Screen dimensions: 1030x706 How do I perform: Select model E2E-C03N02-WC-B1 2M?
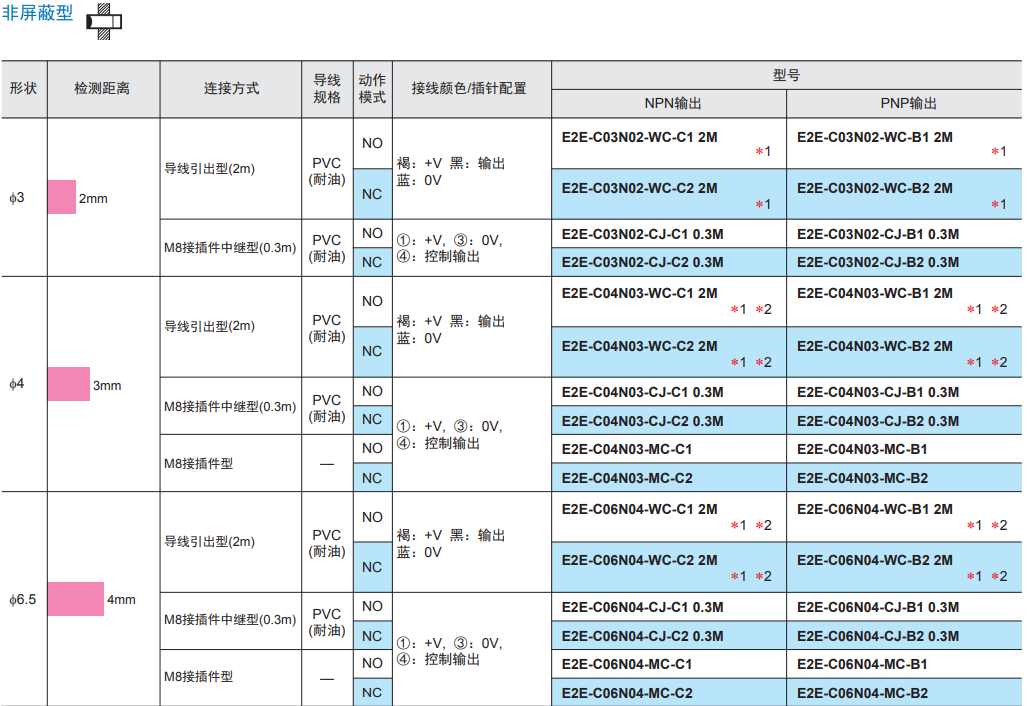pyautogui.click(x=874, y=137)
